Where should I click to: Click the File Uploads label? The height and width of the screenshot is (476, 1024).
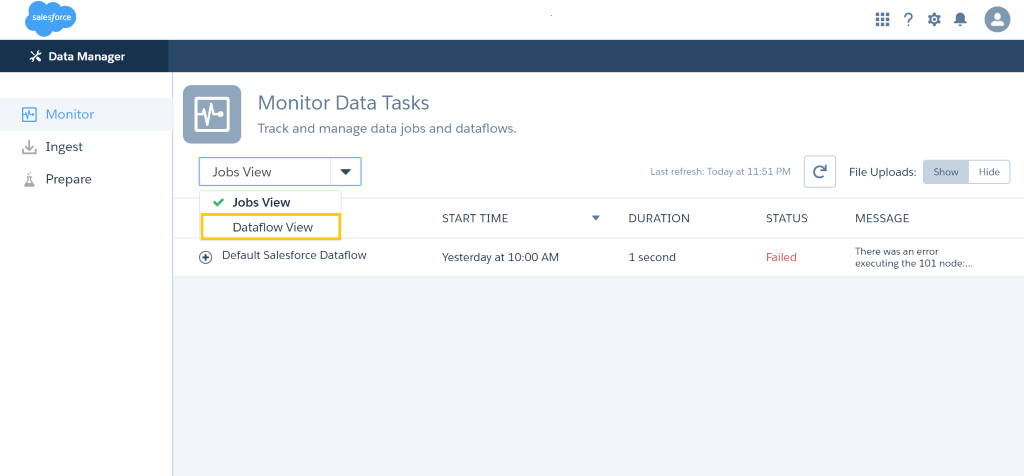point(883,172)
